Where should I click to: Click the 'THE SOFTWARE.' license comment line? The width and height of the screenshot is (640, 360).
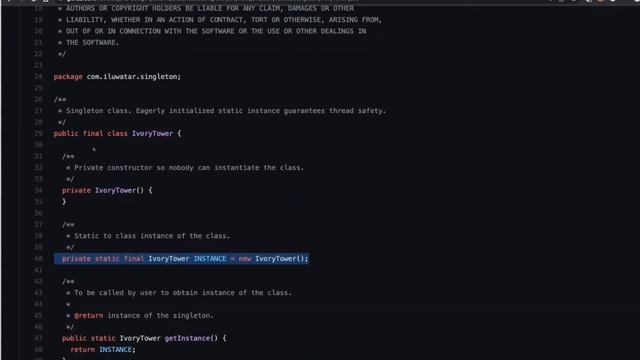point(89,42)
